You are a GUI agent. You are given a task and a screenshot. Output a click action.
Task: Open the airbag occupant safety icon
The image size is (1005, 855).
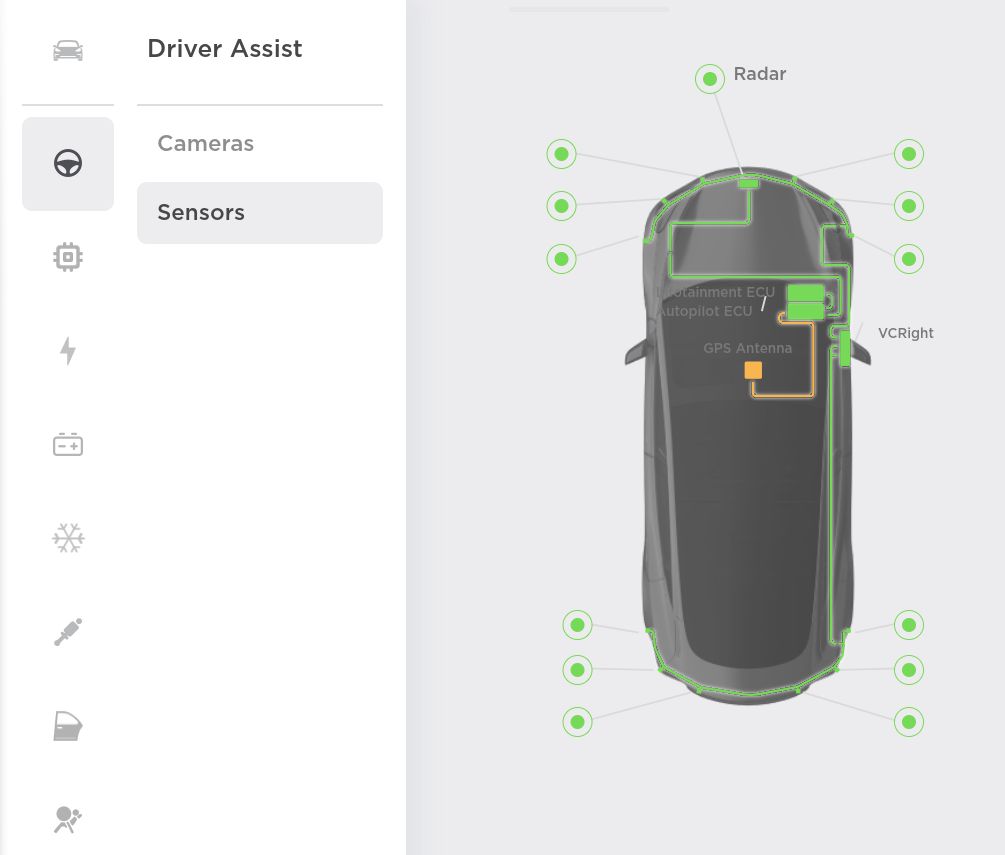point(68,820)
